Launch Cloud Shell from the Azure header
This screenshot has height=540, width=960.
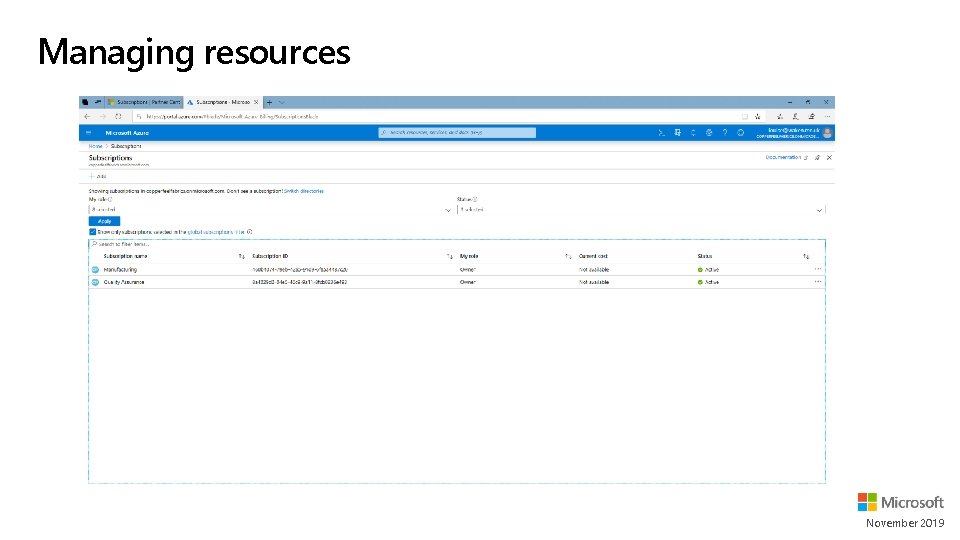pyautogui.click(x=661, y=133)
